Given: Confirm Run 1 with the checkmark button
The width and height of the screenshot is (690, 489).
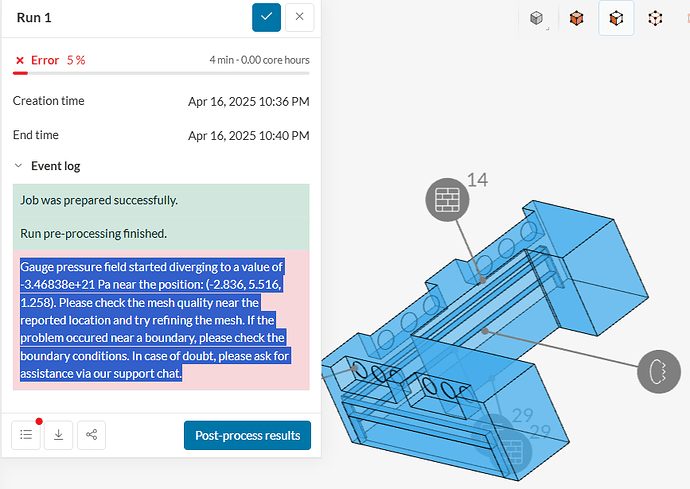Looking at the screenshot, I should tap(266, 17).
